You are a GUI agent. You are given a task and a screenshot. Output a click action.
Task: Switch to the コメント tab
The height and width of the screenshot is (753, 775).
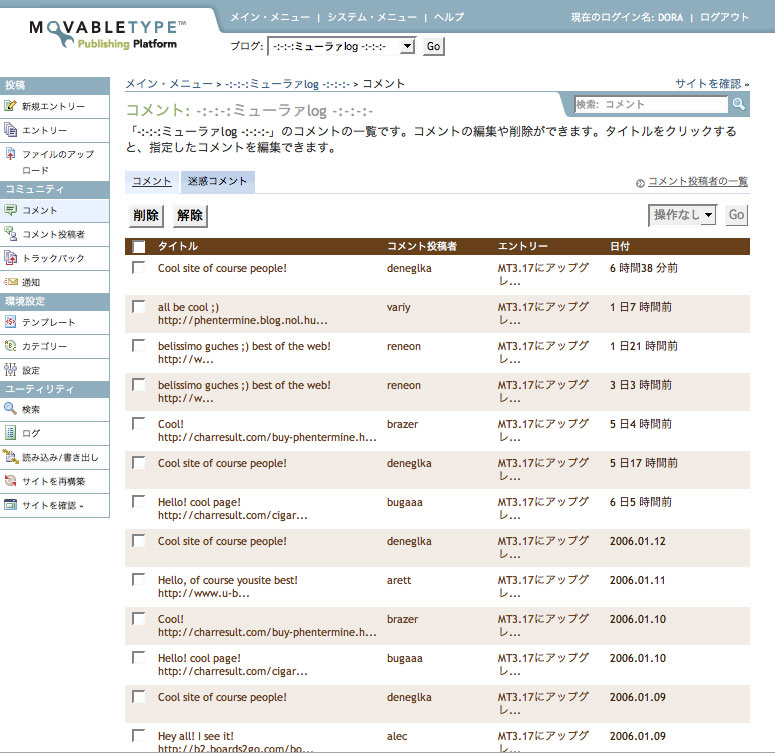click(152, 182)
